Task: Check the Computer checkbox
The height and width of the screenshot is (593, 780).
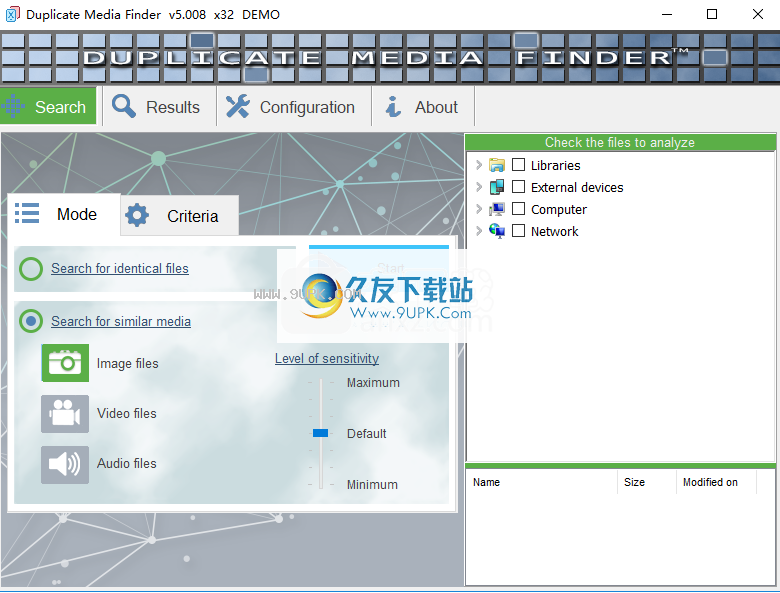Action: pos(518,208)
